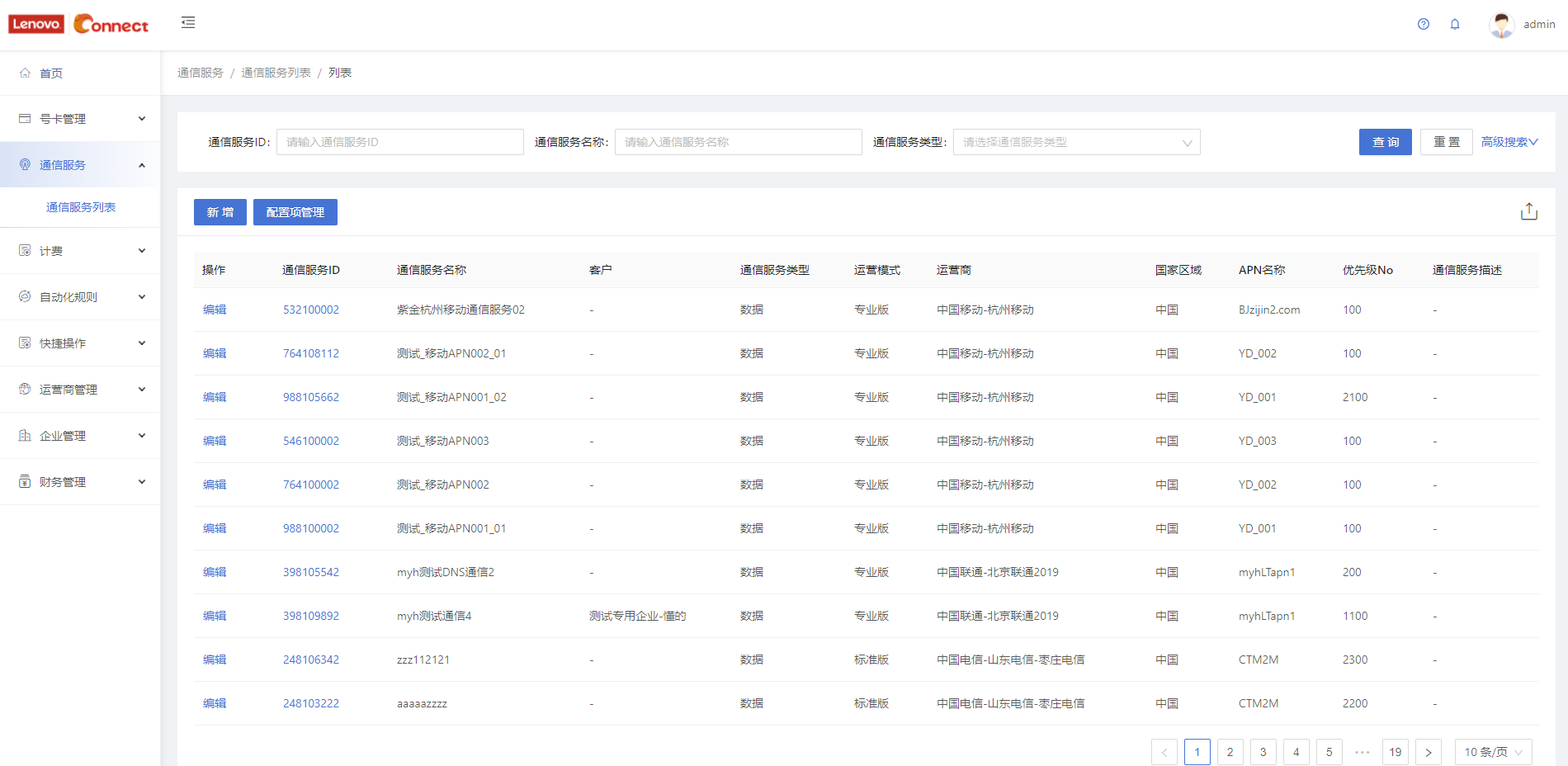This screenshot has width=1568, height=766.
Task: Open the help question mark icon
Action: pyautogui.click(x=1424, y=24)
